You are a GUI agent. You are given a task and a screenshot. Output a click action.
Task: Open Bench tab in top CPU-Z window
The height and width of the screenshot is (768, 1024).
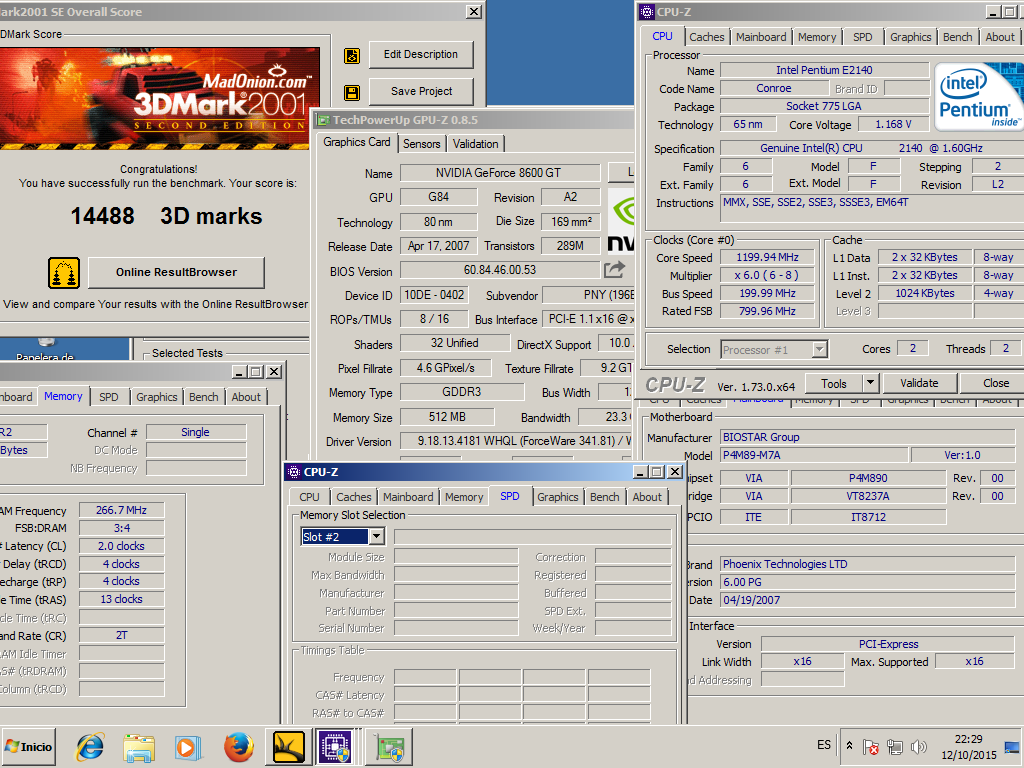(957, 37)
